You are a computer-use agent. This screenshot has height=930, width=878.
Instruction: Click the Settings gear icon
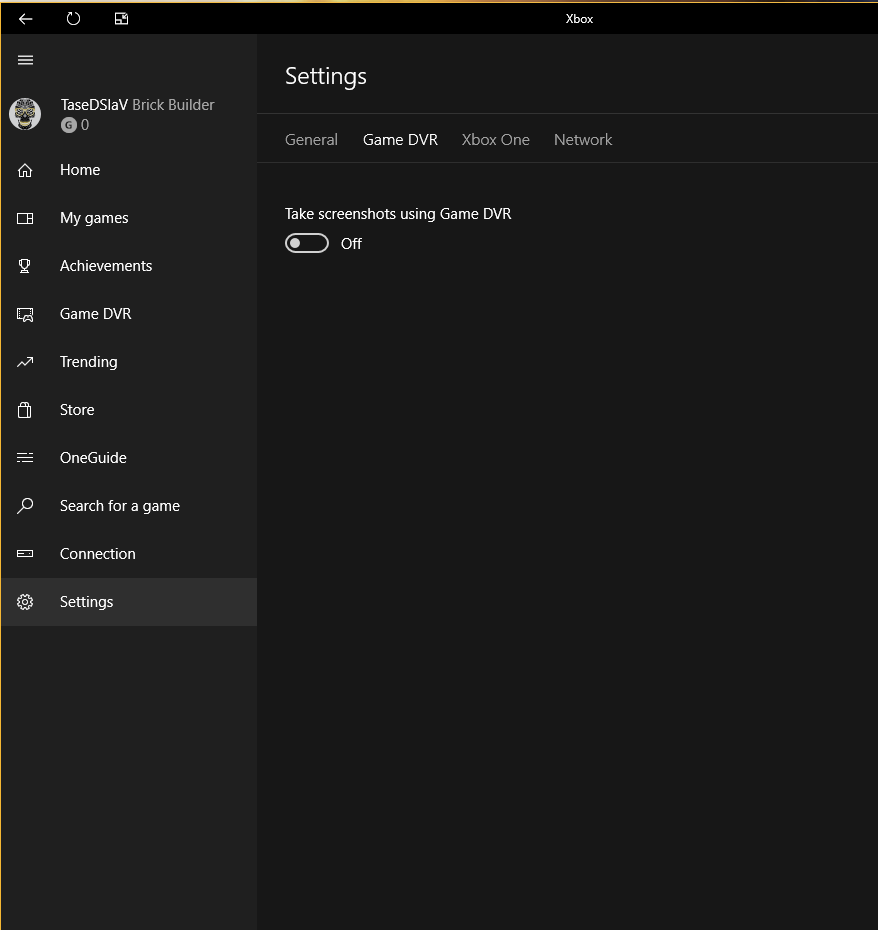pos(26,602)
